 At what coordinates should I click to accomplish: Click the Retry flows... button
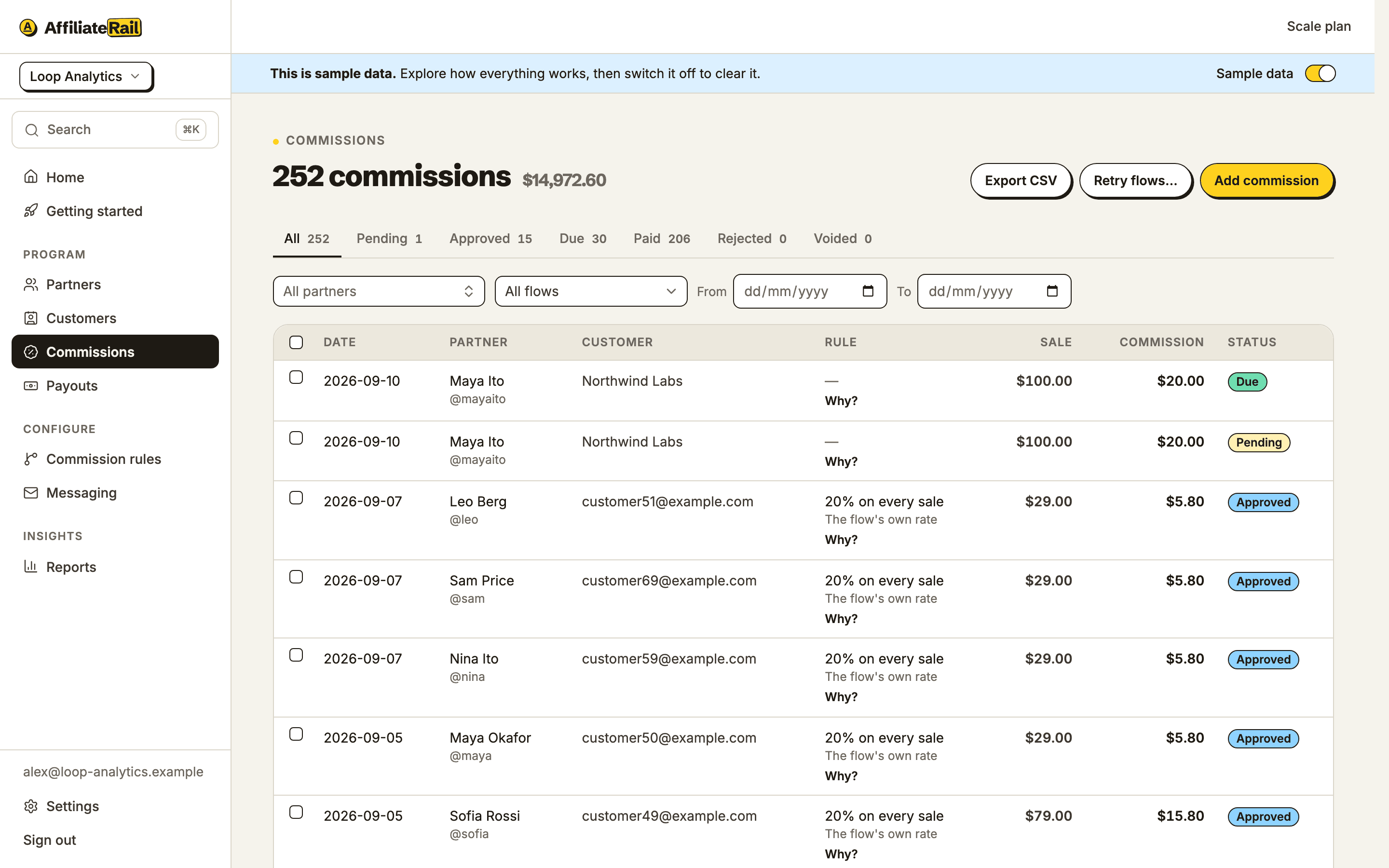(1135, 181)
